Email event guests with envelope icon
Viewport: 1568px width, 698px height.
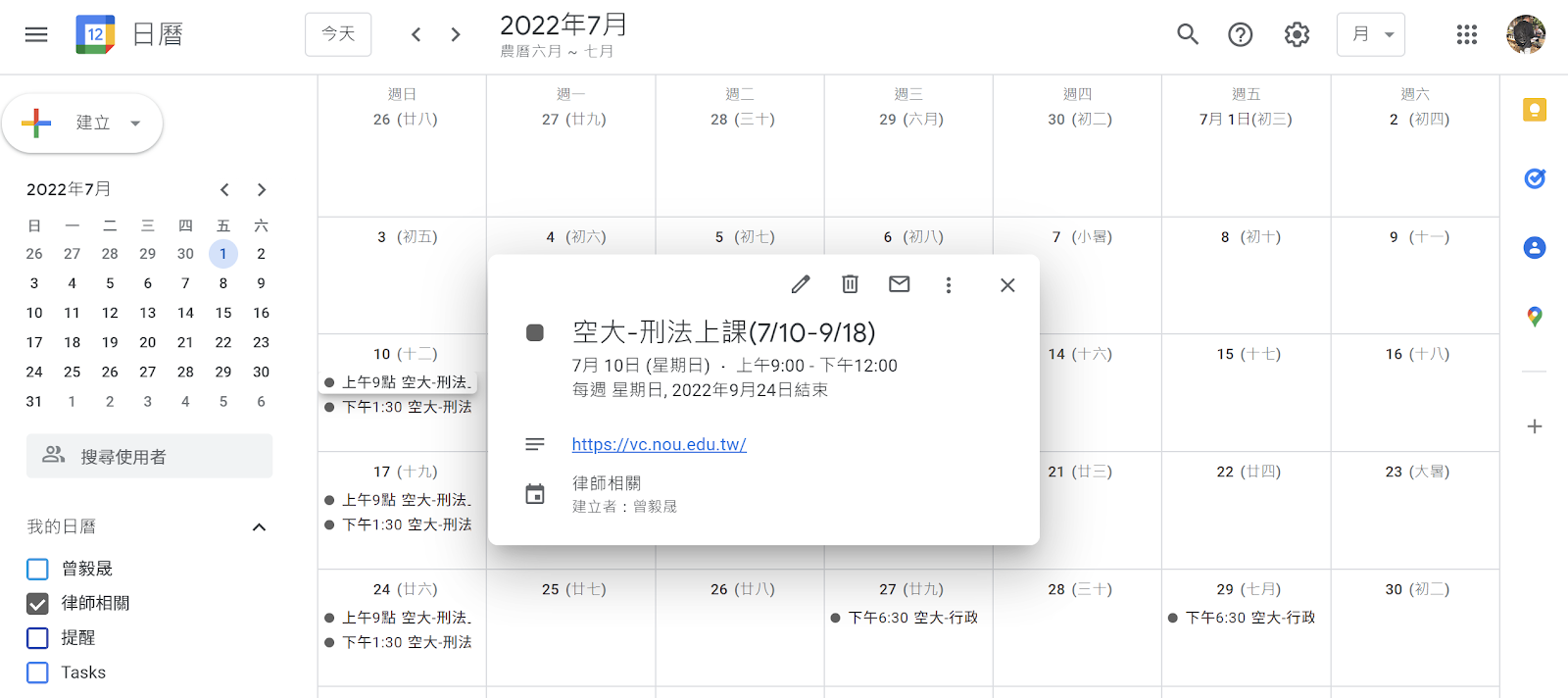899,284
